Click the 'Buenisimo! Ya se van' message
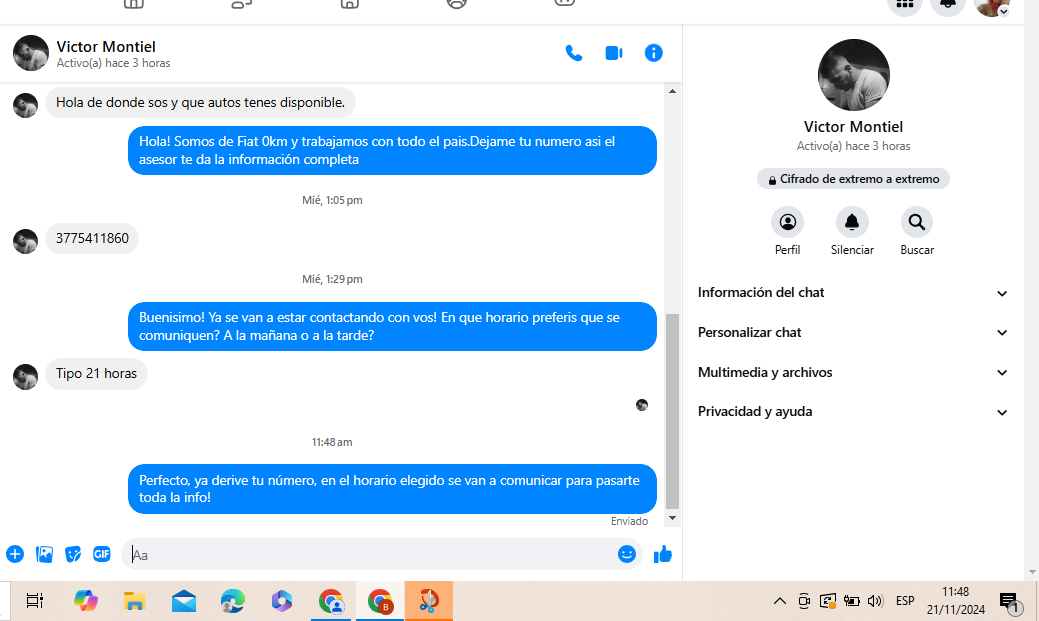1039x621 pixels. click(x=392, y=327)
